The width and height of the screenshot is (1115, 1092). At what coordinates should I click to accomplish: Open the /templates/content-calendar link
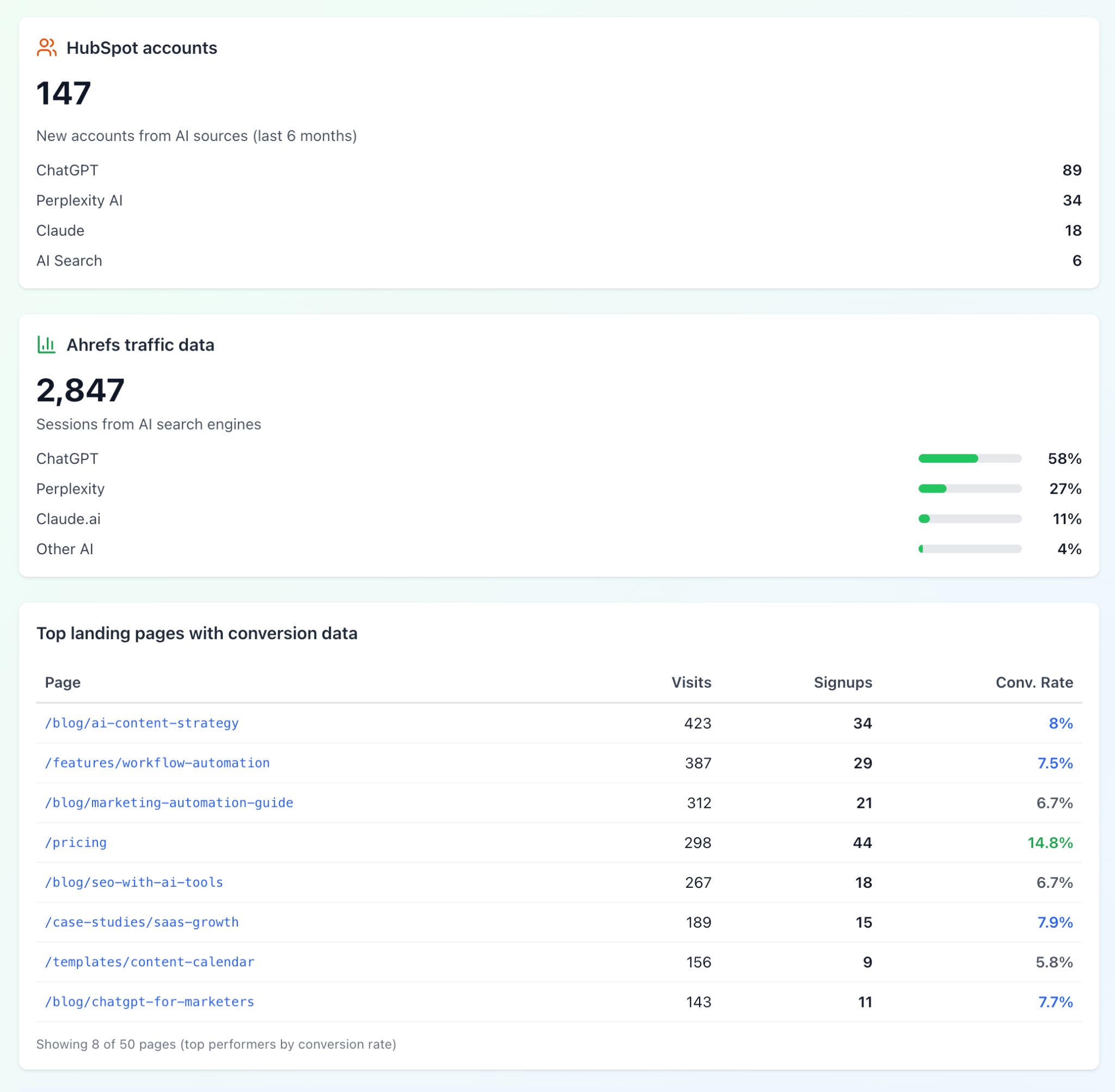point(150,962)
